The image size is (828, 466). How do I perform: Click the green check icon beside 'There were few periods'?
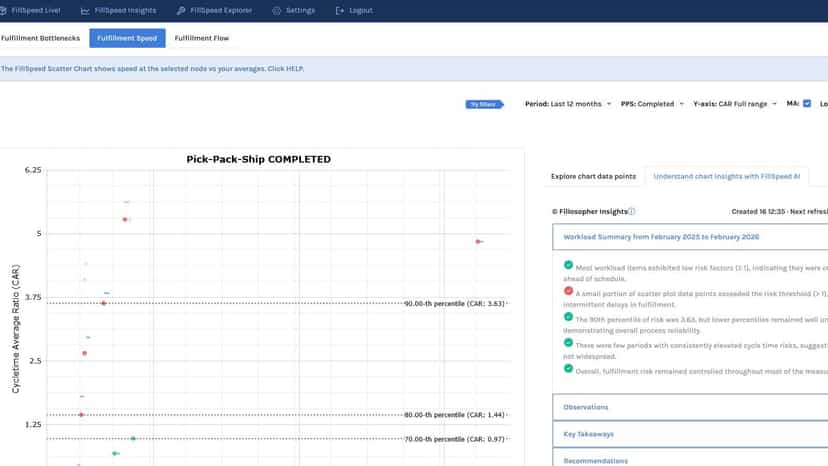coord(568,342)
